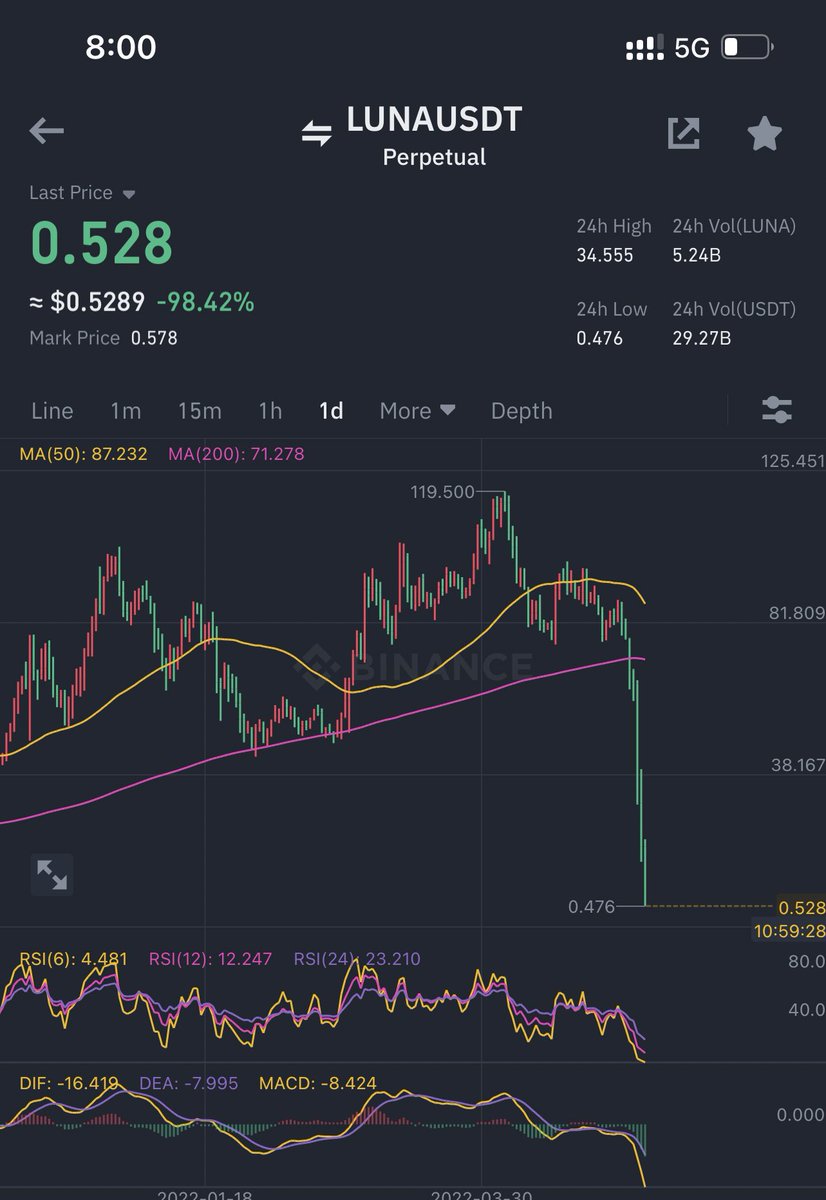Tap the RSI(6): 4.481 label

[73, 959]
